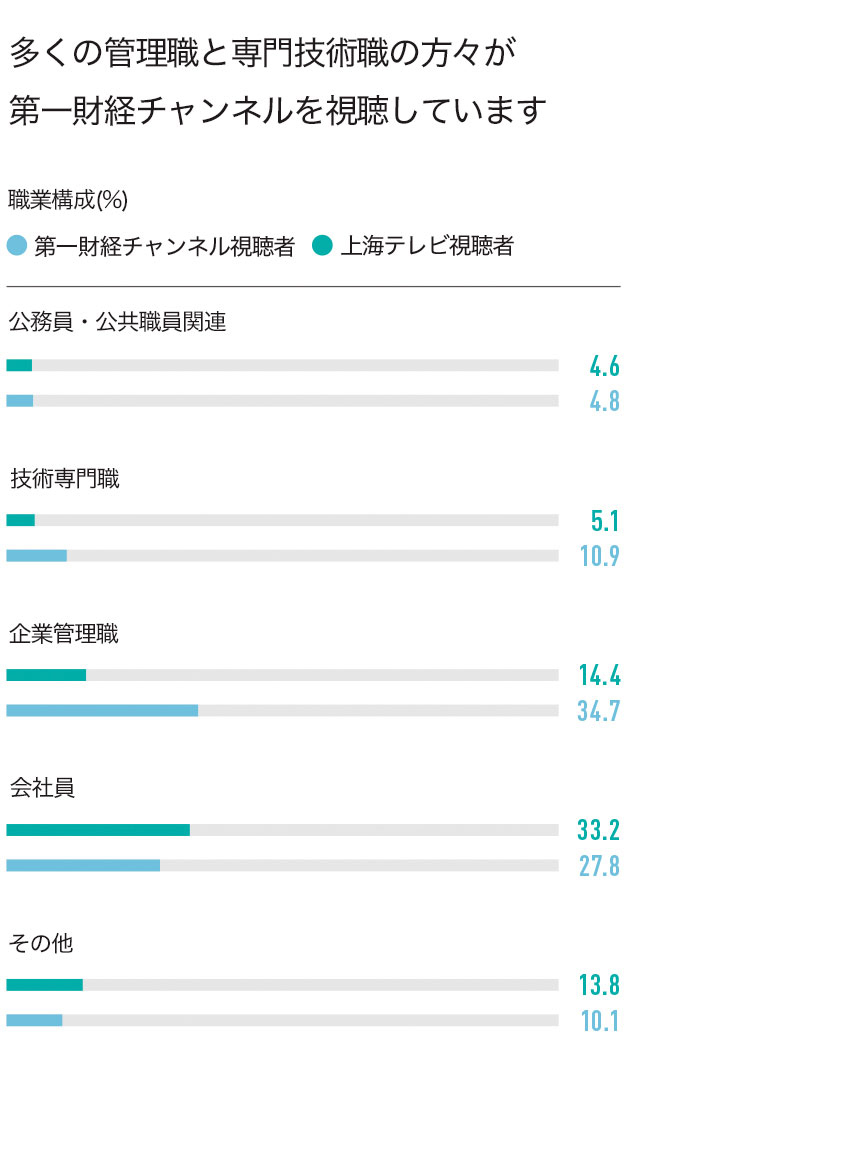Click the 33.2 value label

click(x=598, y=830)
